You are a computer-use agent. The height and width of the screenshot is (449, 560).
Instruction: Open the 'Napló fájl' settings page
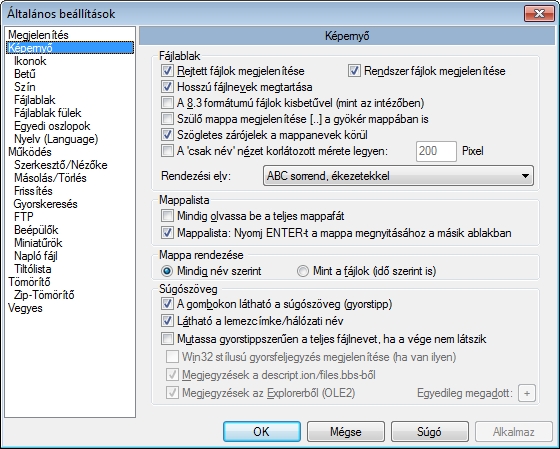point(36,256)
